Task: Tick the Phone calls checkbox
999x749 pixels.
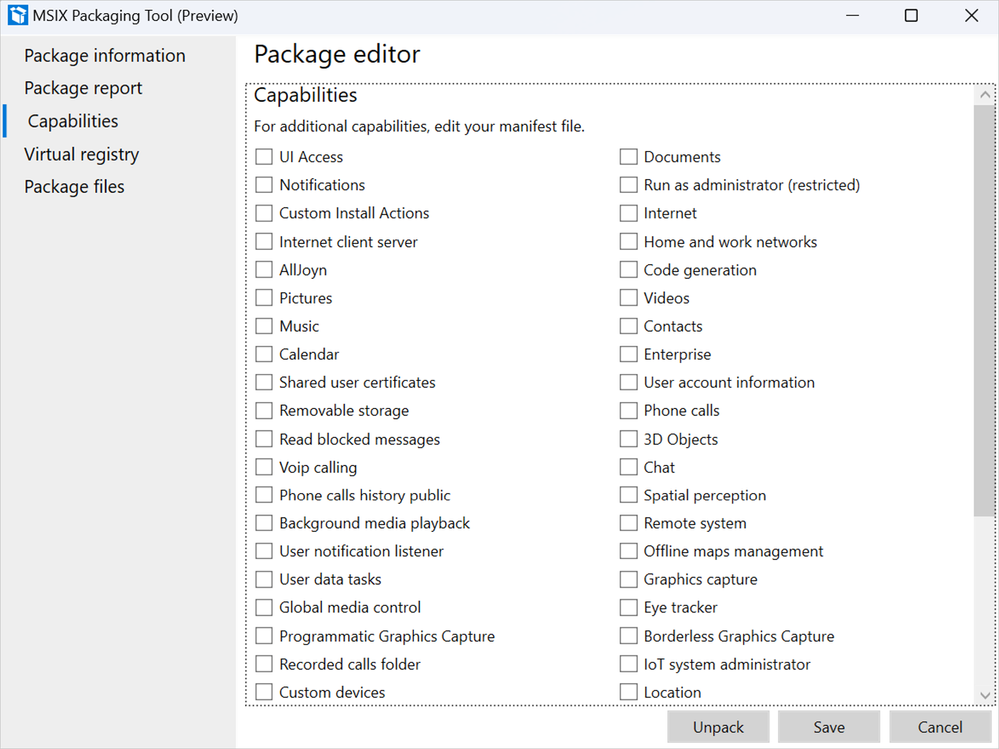Action: click(628, 410)
